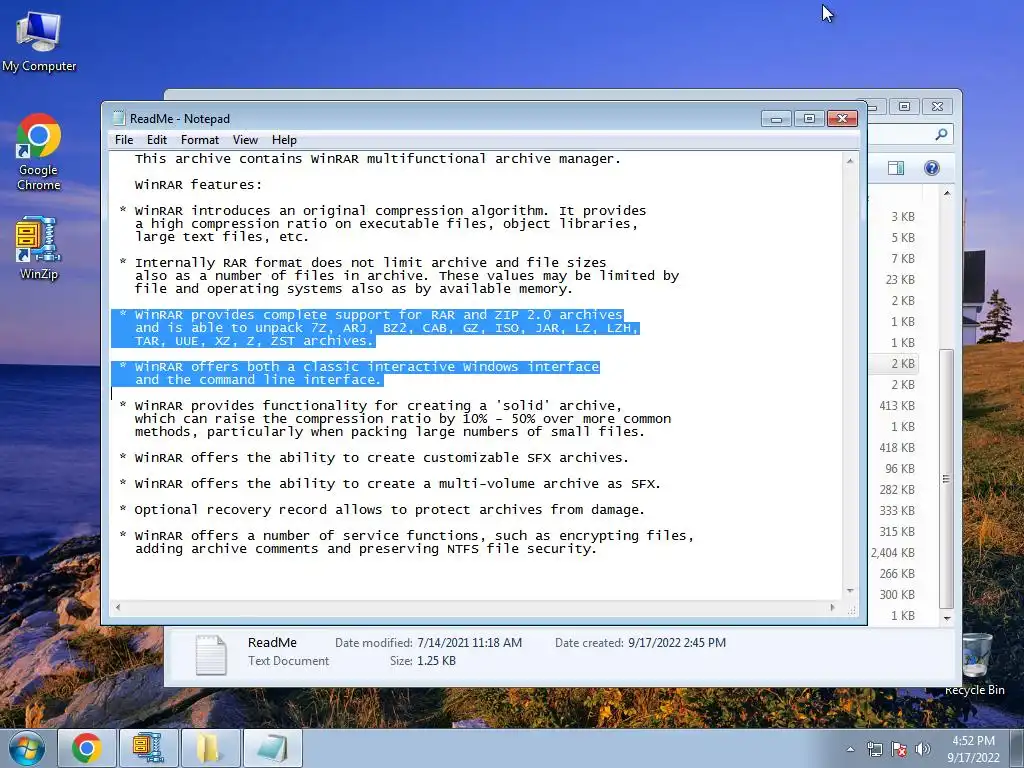Viewport: 1024px width, 768px height.
Task: Click Explorer file list scroll up arrow
Action: (x=947, y=194)
